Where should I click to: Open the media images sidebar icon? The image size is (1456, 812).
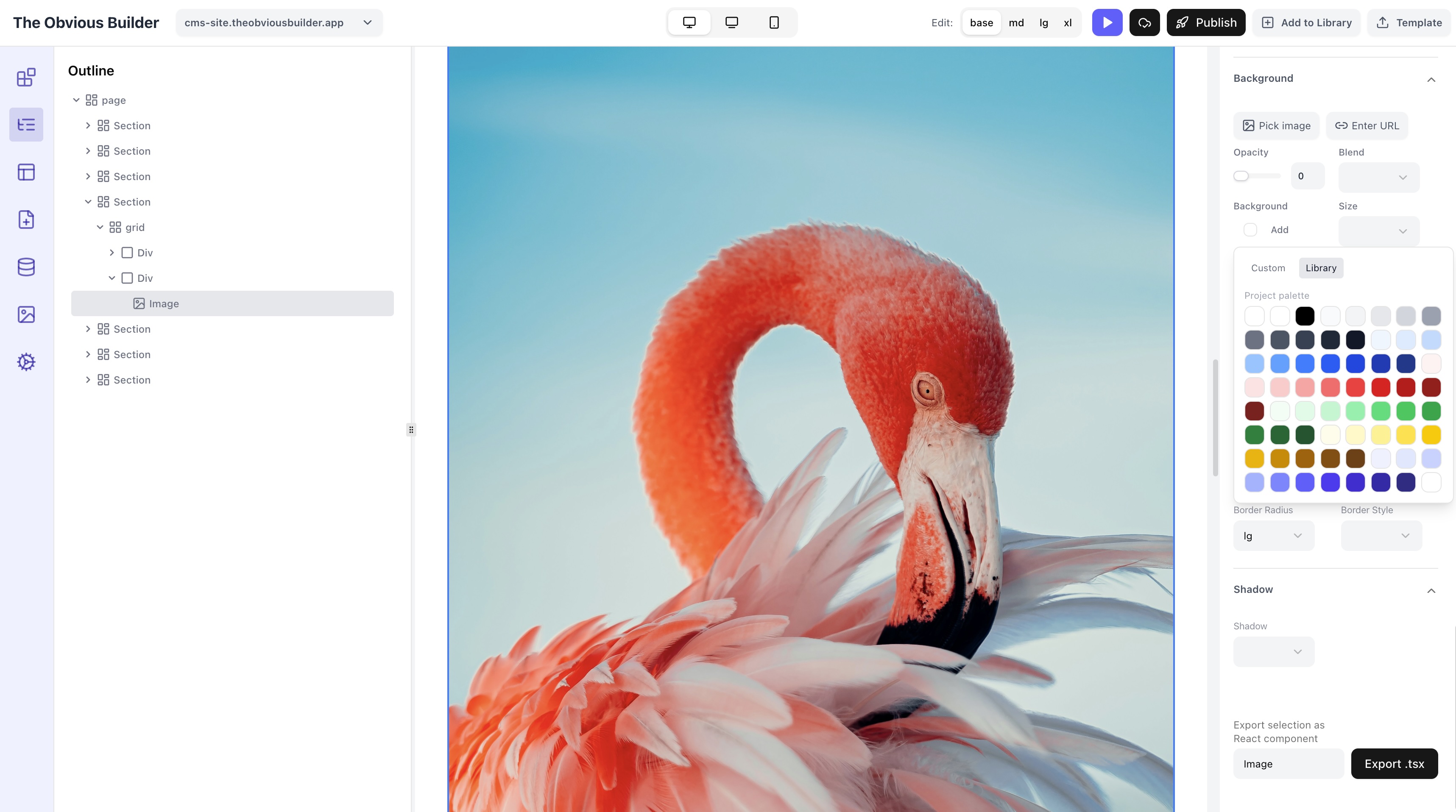tap(26, 314)
